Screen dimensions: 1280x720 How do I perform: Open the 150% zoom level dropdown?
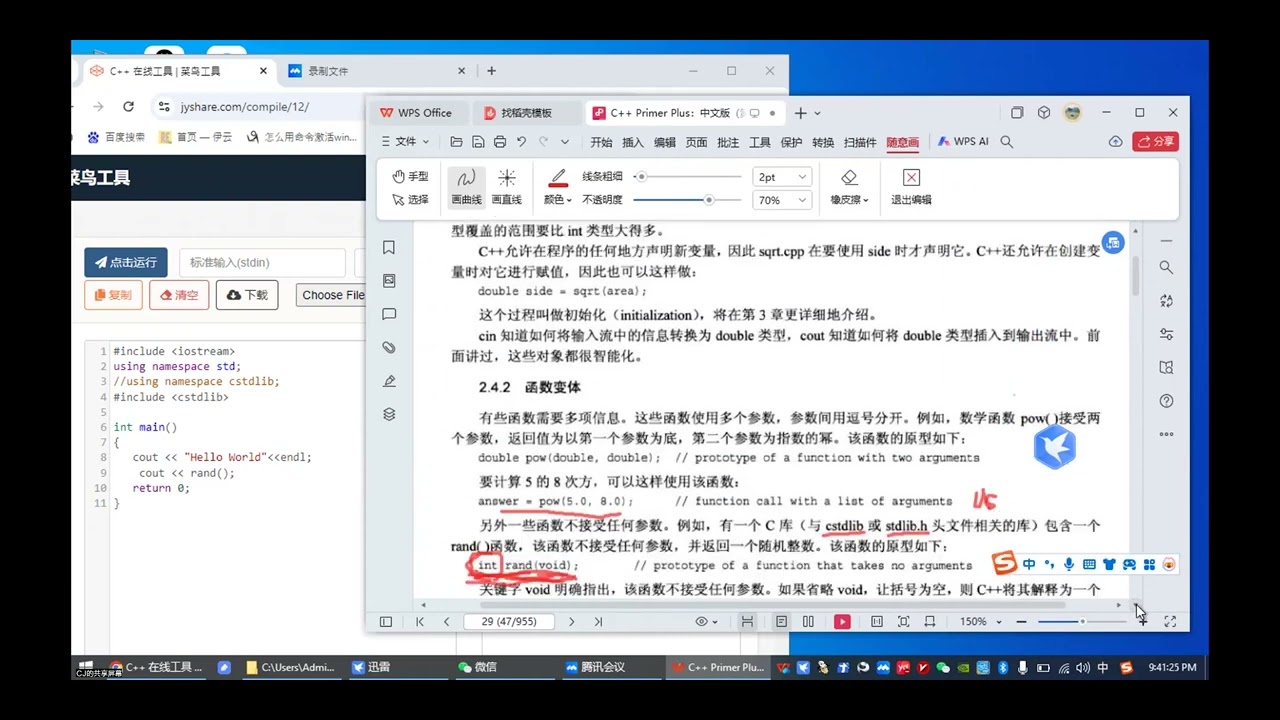point(981,622)
